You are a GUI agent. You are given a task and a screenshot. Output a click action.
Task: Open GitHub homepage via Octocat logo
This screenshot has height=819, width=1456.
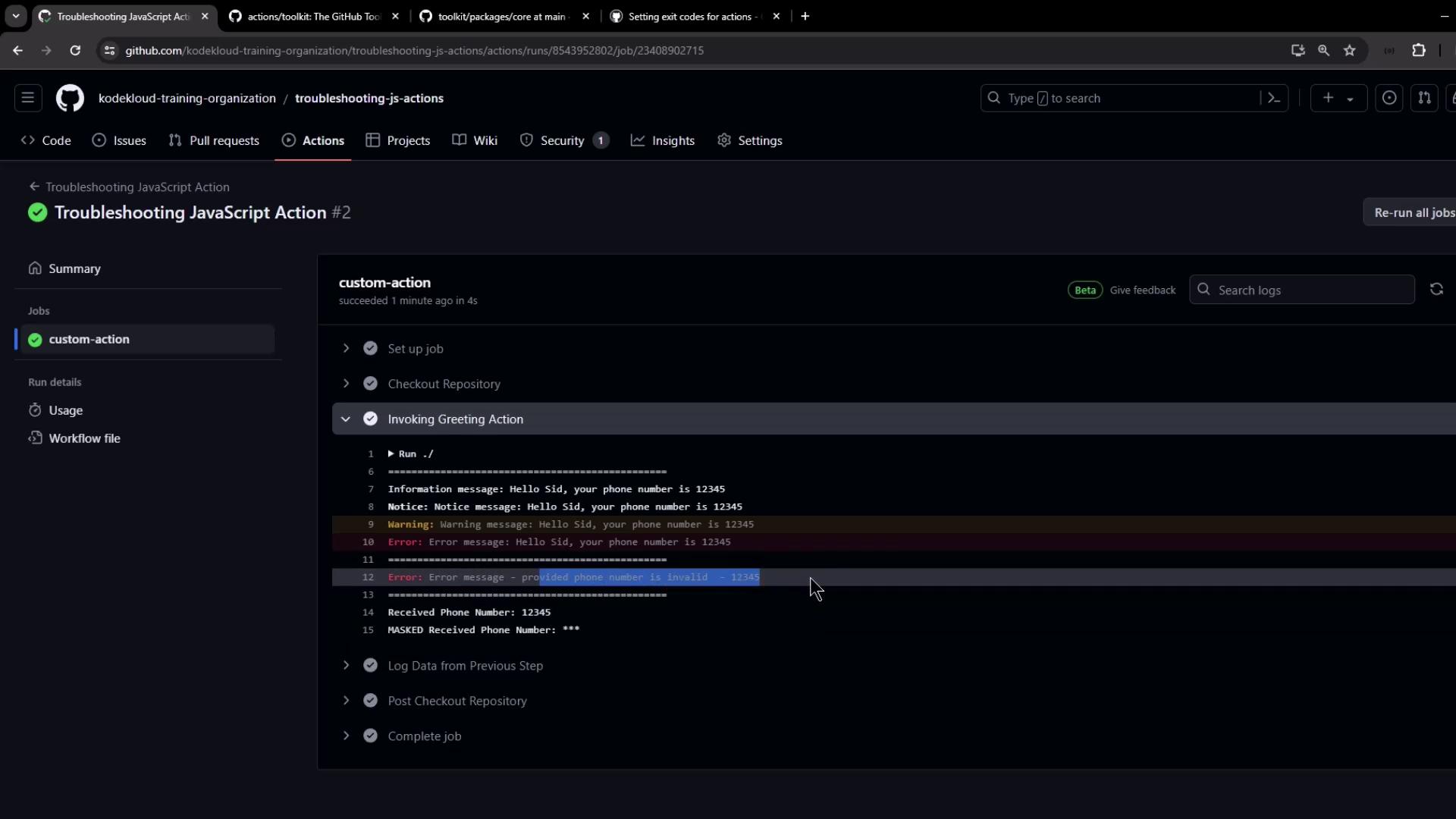70,99
